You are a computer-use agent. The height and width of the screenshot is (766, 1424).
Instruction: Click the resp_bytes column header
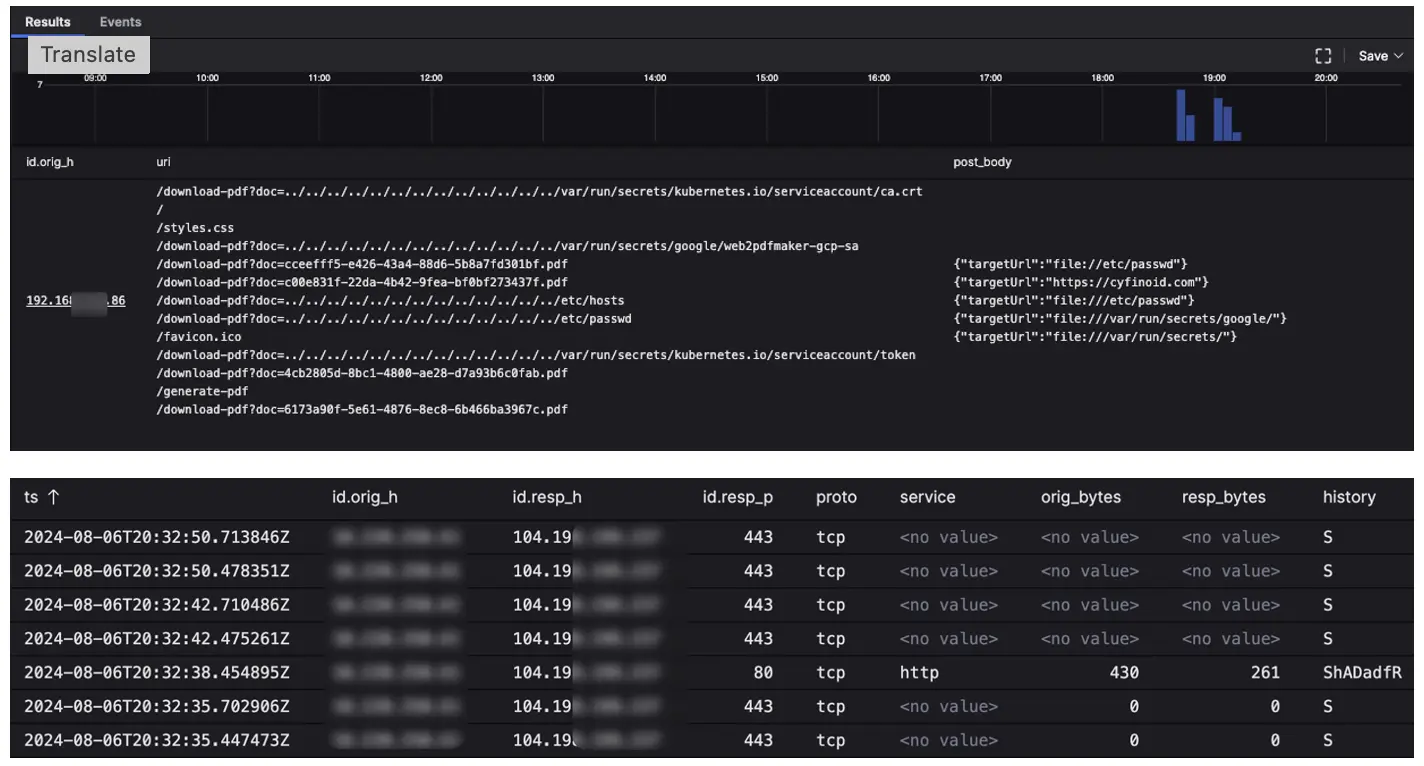(1223, 497)
